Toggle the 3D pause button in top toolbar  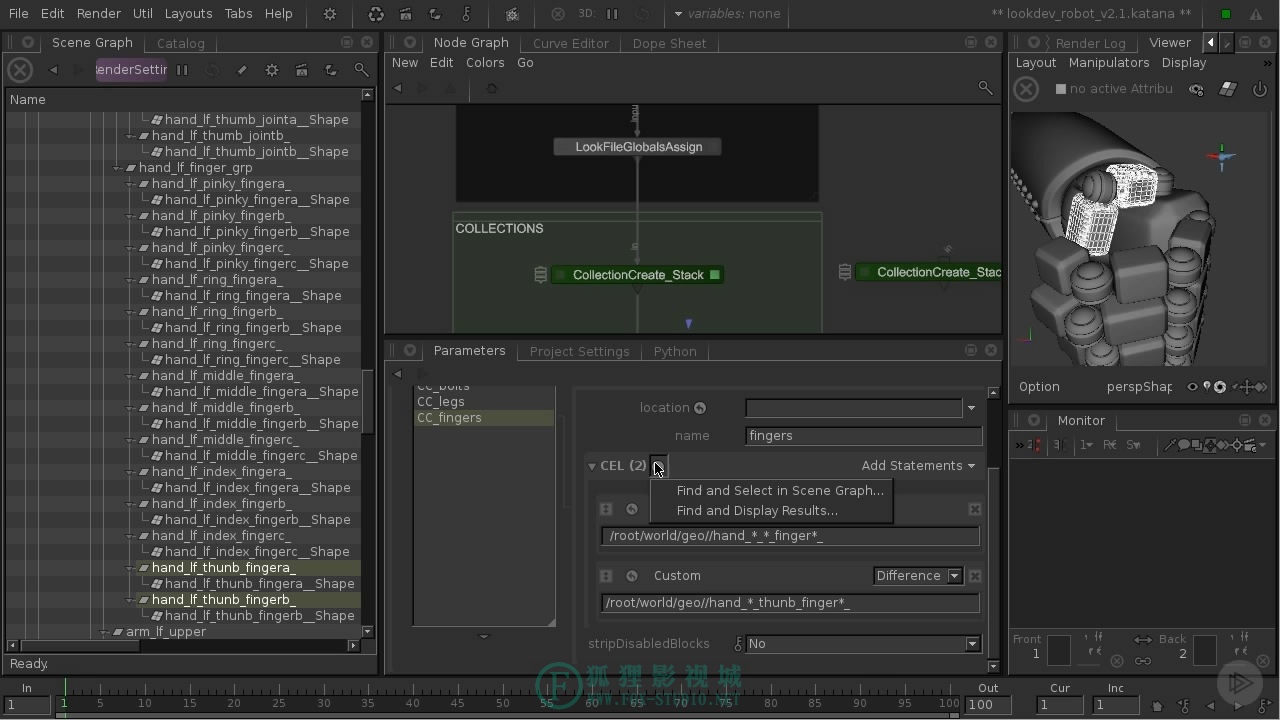pyautogui.click(x=612, y=14)
